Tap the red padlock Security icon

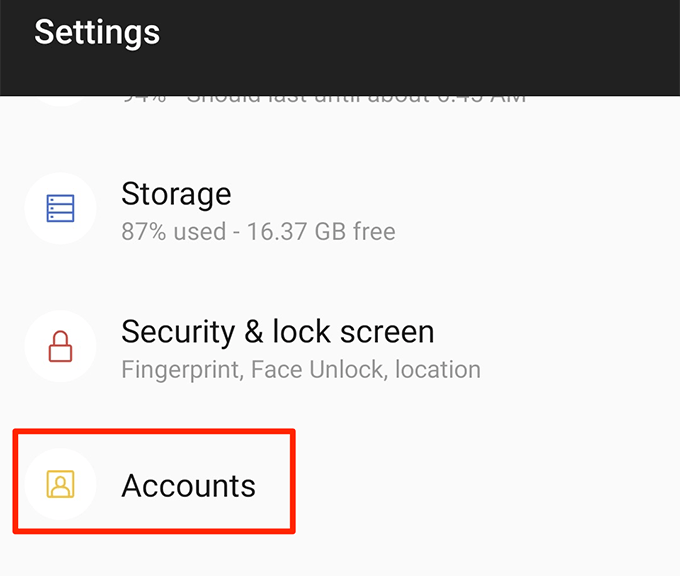click(x=60, y=347)
